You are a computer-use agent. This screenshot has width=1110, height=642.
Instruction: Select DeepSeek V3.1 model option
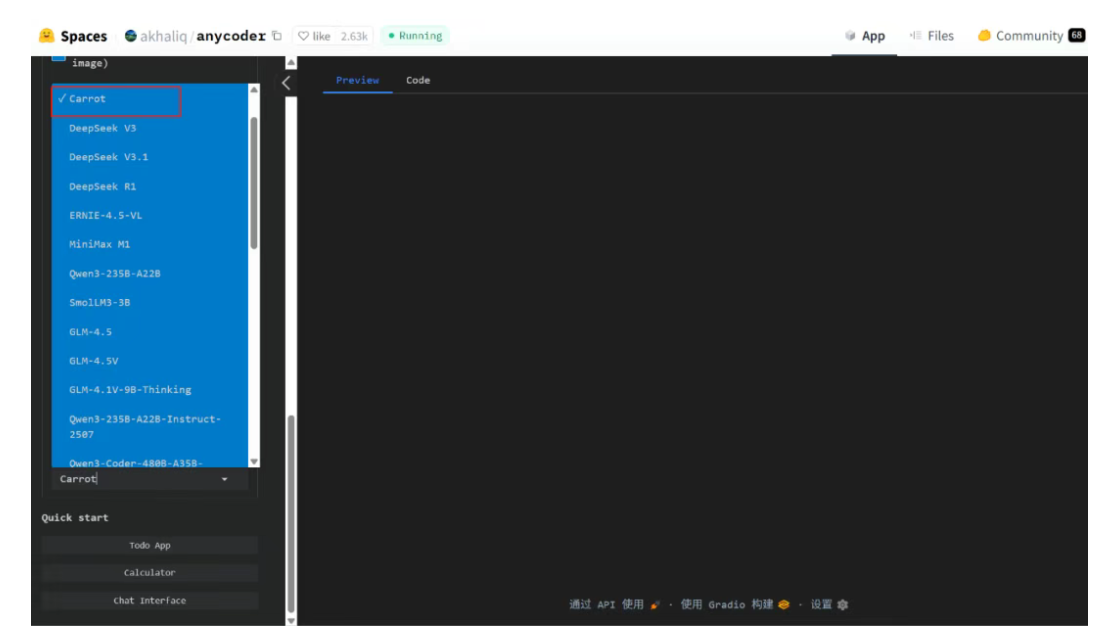coord(150,157)
